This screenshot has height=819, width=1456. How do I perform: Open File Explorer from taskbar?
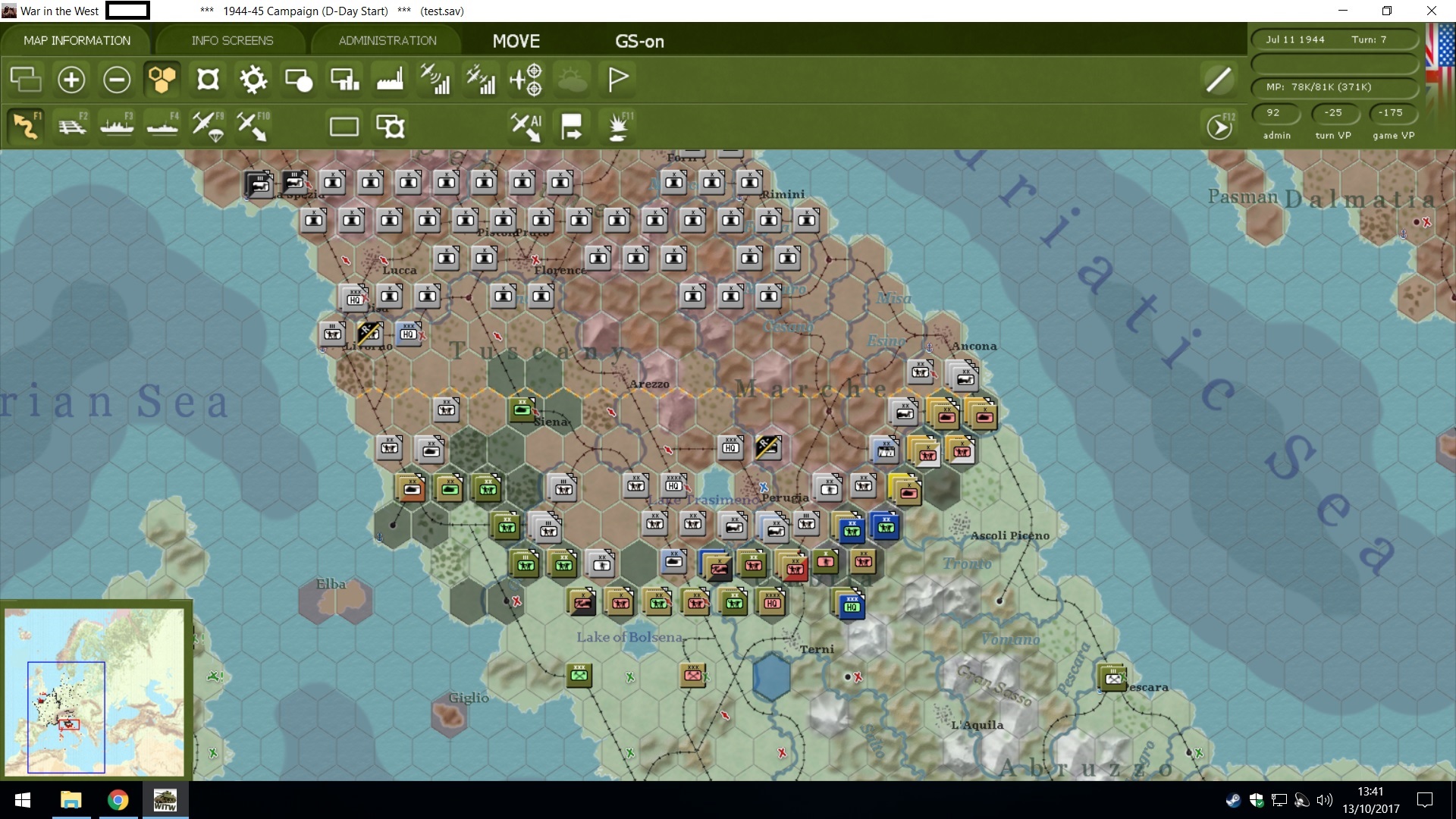coord(71,800)
